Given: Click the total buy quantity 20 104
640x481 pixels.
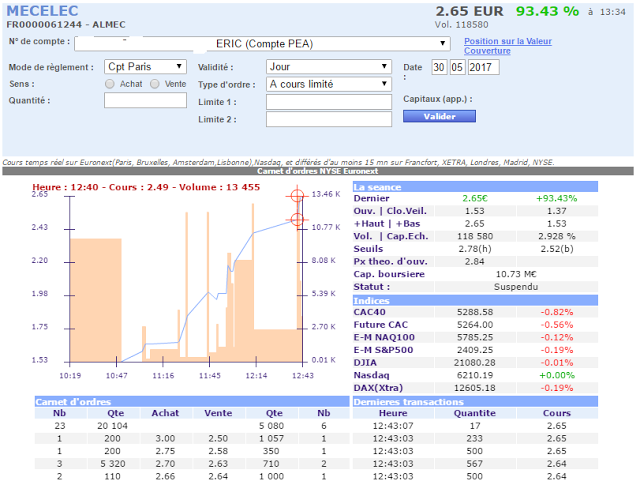Looking at the screenshot, I should tap(112, 426).
